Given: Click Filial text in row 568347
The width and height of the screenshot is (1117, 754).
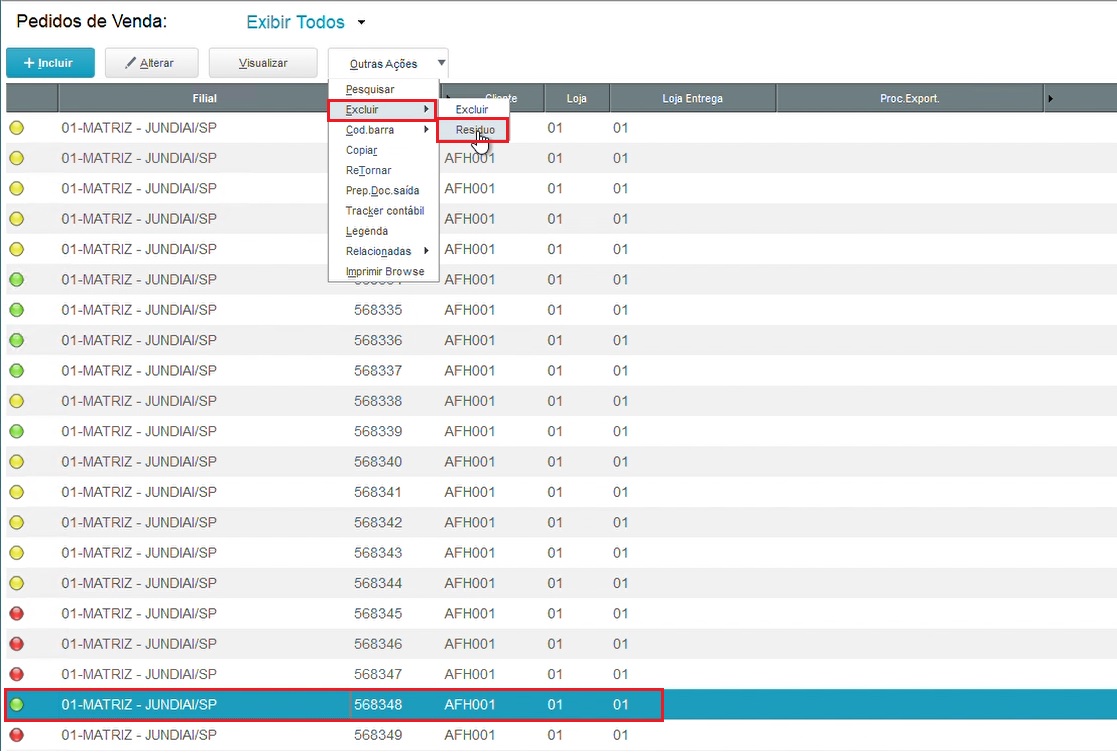Looking at the screenshot, I should (x=139, y=674).
